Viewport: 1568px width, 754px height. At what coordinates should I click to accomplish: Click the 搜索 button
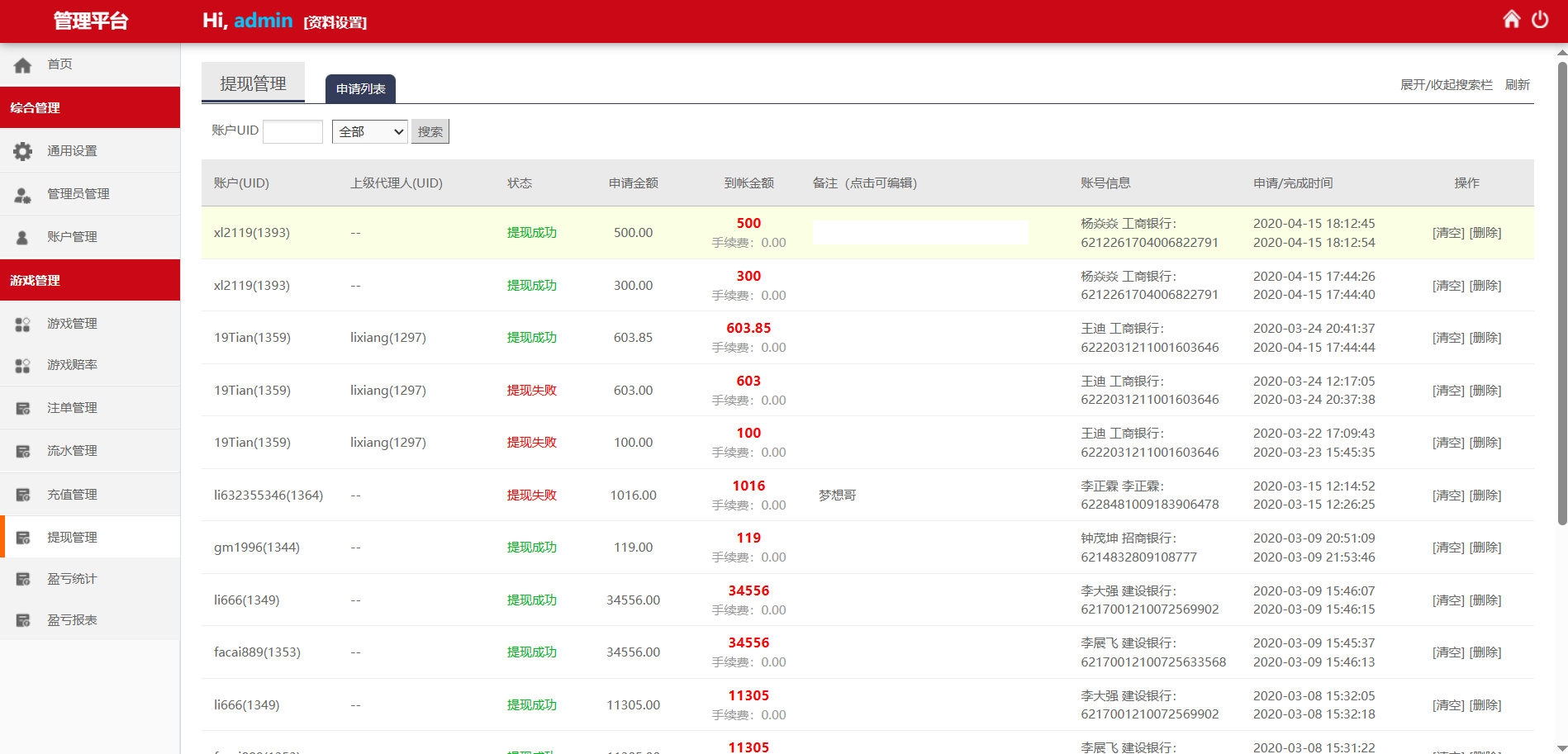(430, 131)
